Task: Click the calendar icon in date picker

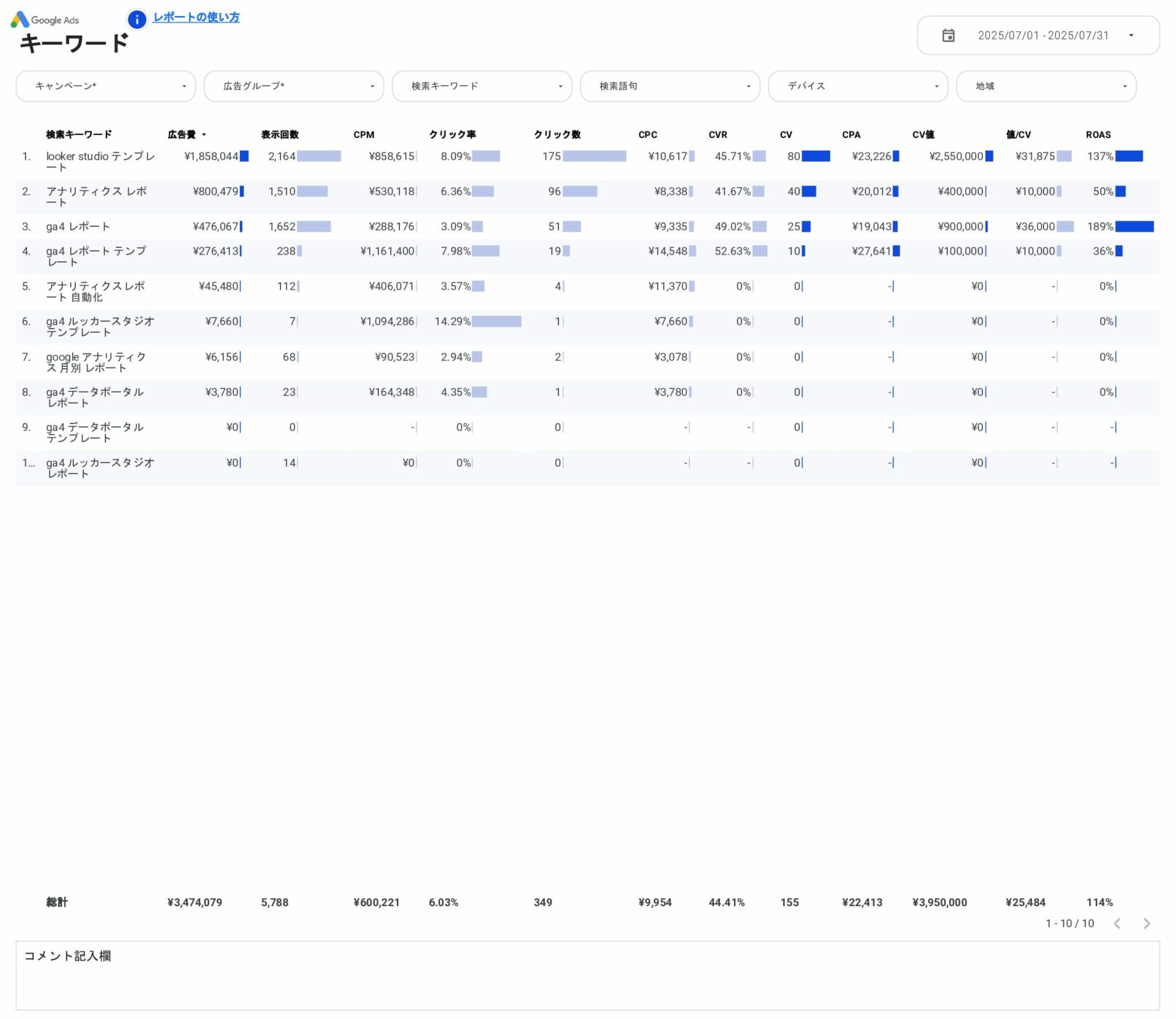Action: pos(948,36)
